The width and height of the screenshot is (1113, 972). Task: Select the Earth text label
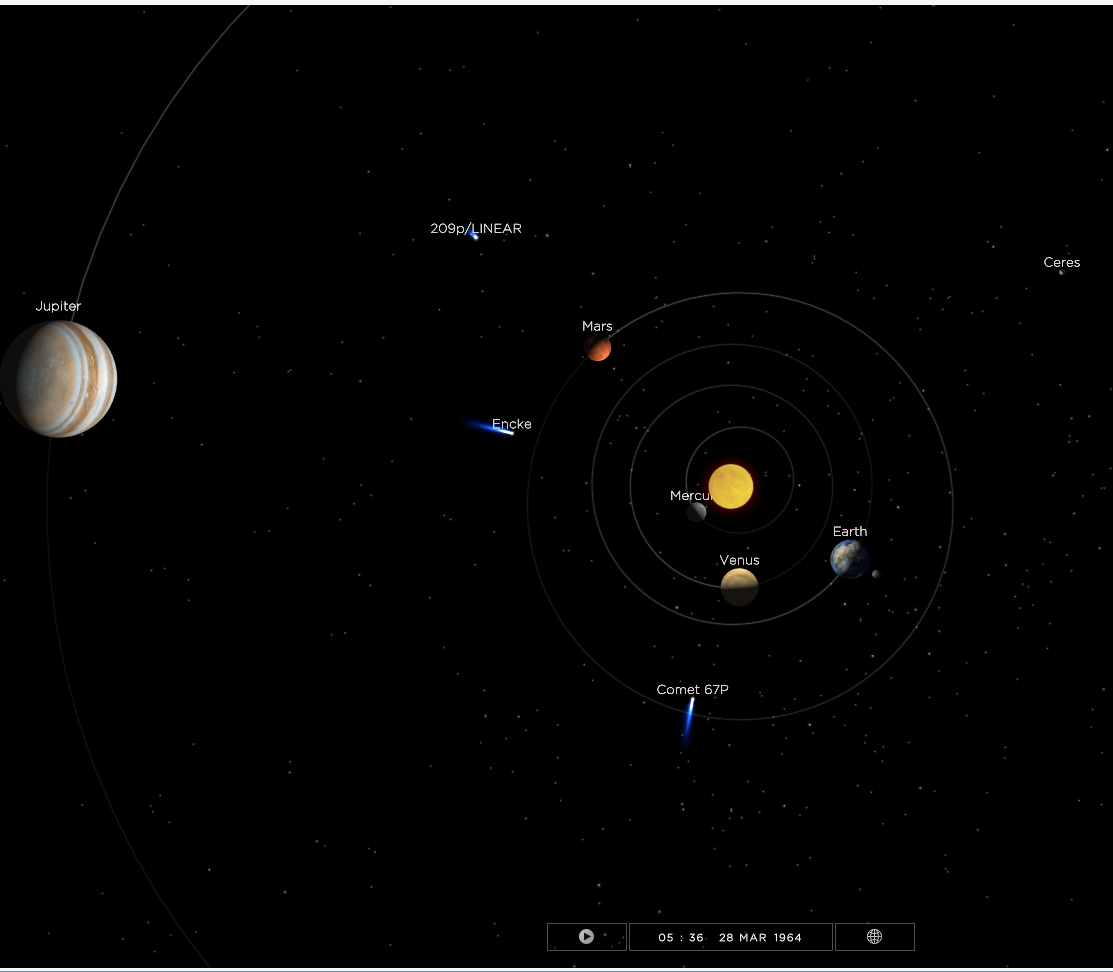(849, 532)
